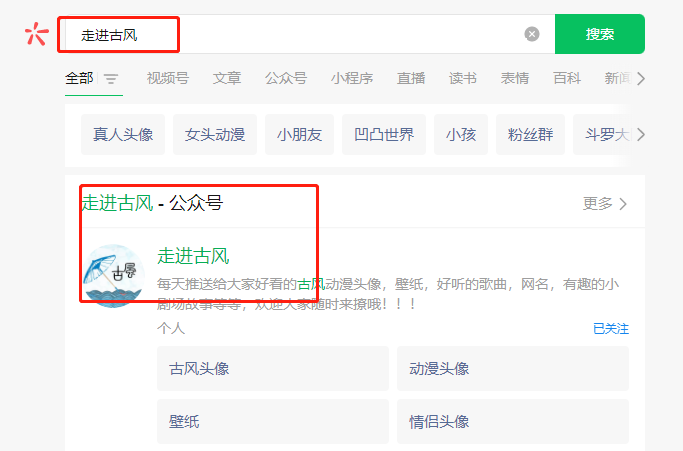Go to the 表情 tab
Screen dimensions: 683x451
(x=515, y=78)
